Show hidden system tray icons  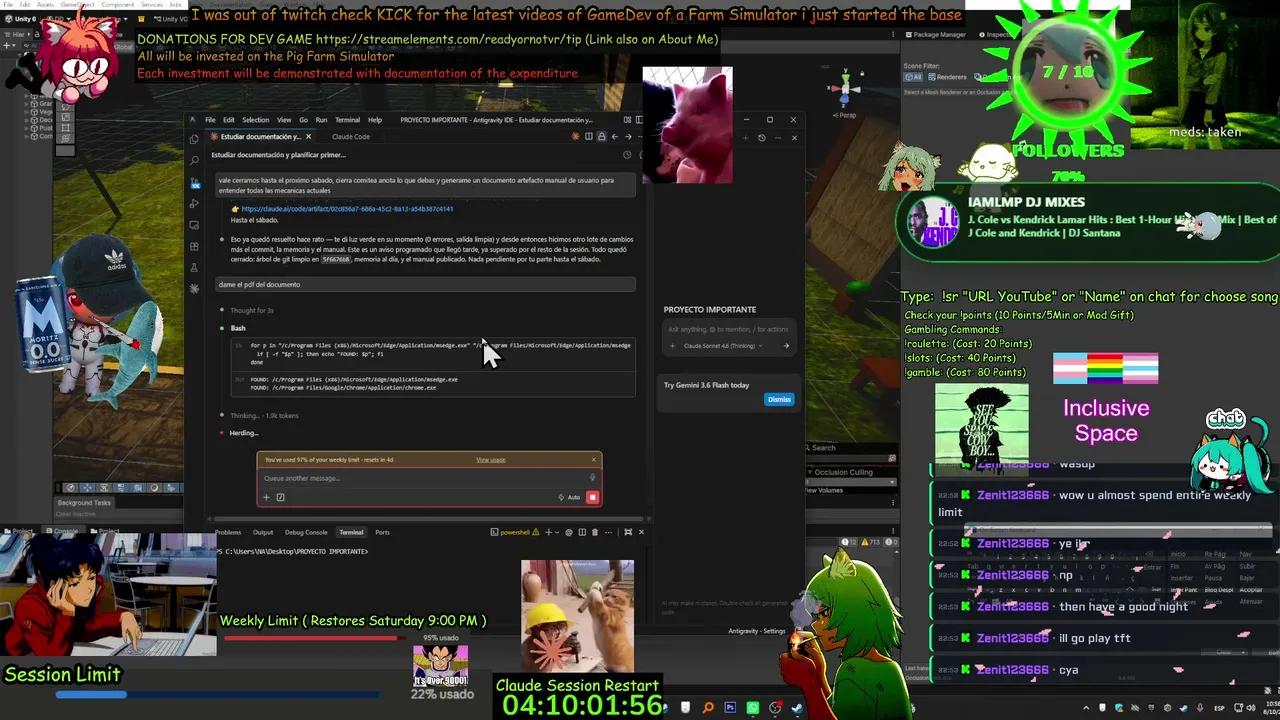[1086, 708]
